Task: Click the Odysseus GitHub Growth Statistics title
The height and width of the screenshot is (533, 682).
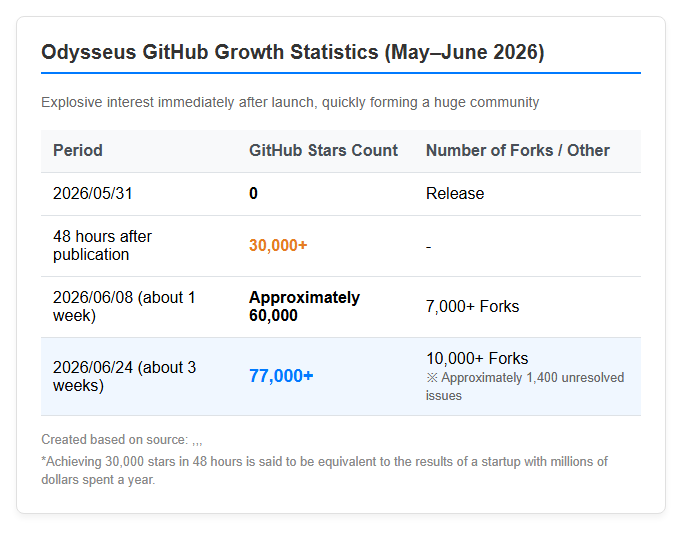Action: tap(293, 52)
